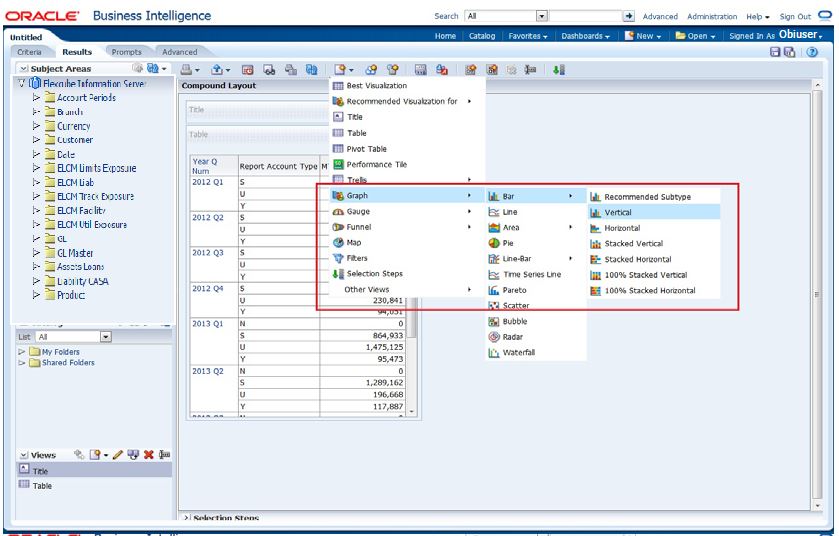Click the Catalog link
The width and height of the screenshot is (839, 536).
click(x=482, y=36)
